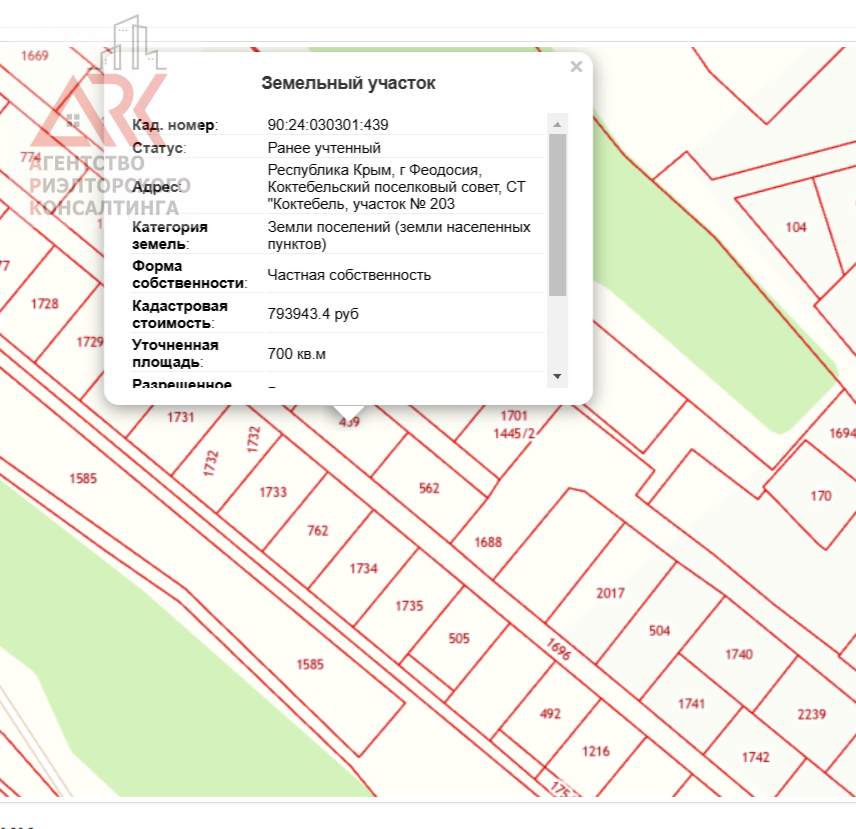Select parcel 1735 on the map
This screenshot has height=829, width=856.
point(409,606)
